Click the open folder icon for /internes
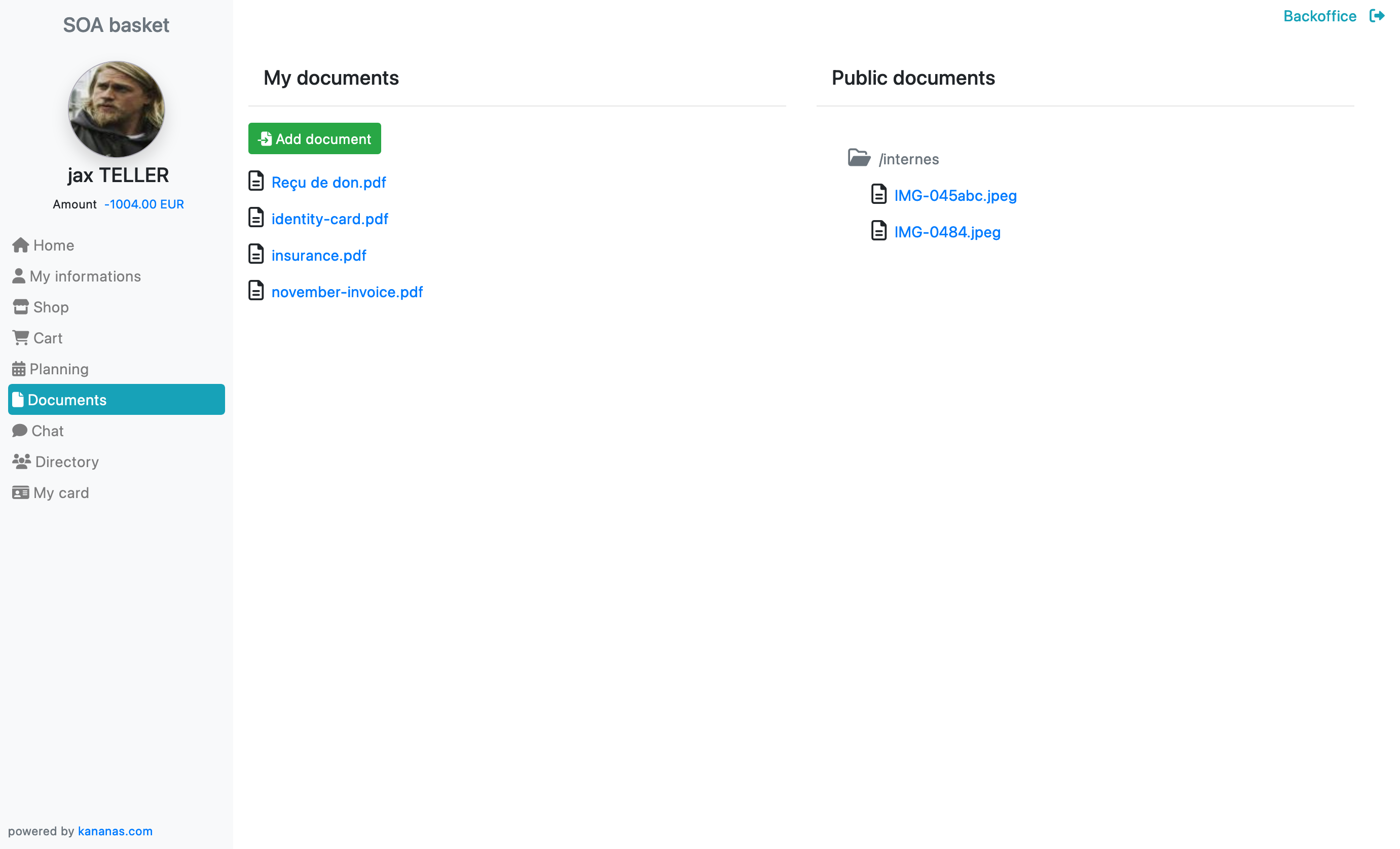1400x849 pixels. (x=859, y=158)
